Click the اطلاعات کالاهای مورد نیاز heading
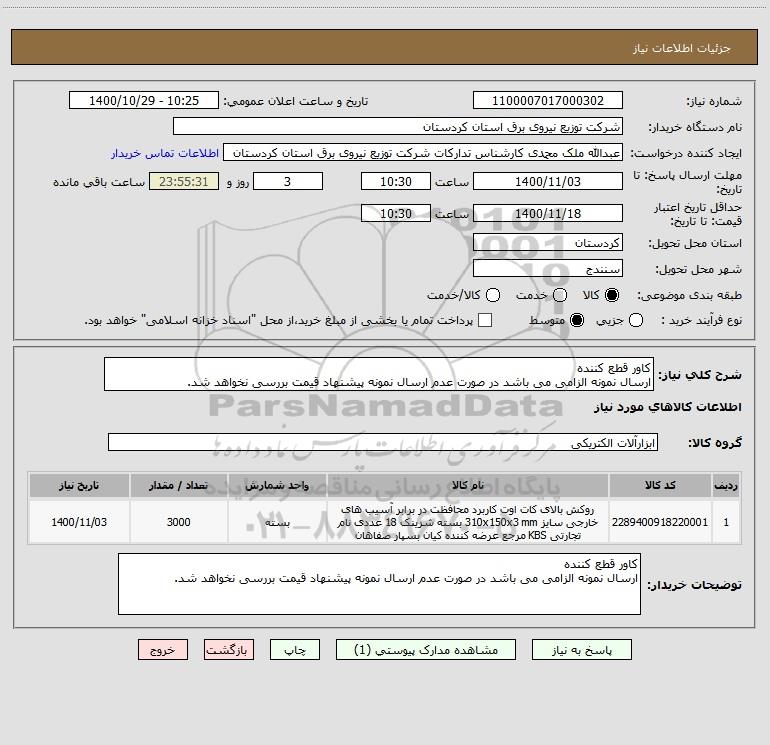The image size is (770, 745). coord(667,407)
